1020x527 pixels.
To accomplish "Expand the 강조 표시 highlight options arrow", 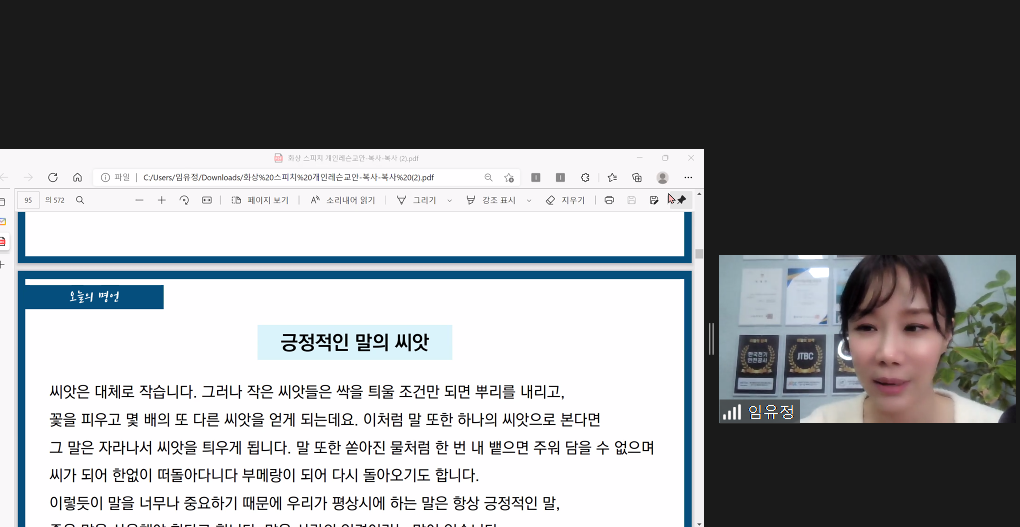I will pos(528,200).
